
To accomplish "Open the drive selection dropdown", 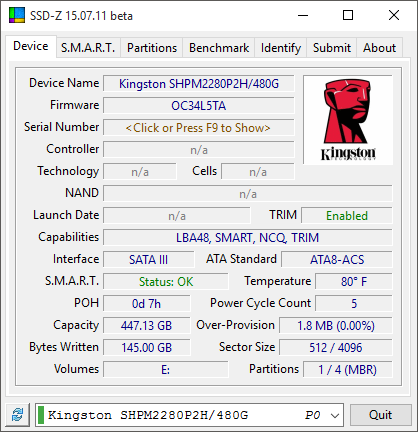I will (x=189, y=415).
